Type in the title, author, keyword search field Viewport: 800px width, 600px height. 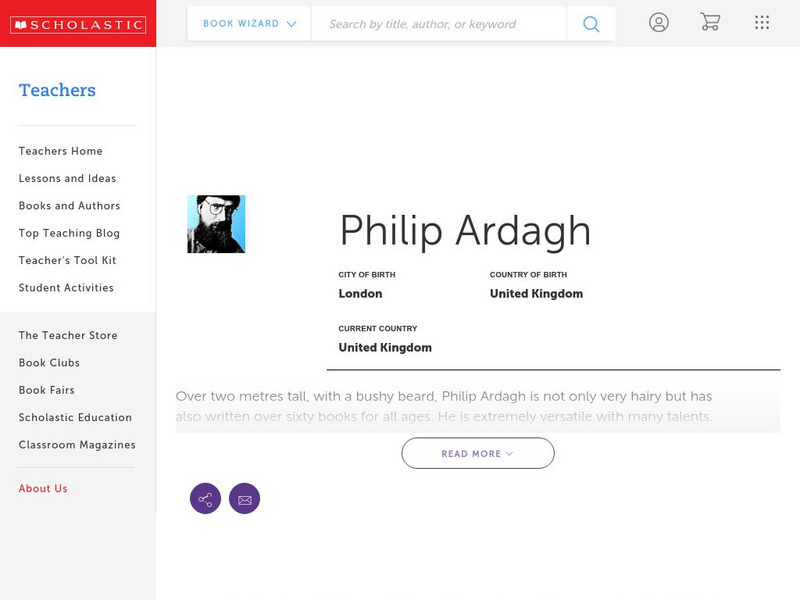click(x=438, y=24)
